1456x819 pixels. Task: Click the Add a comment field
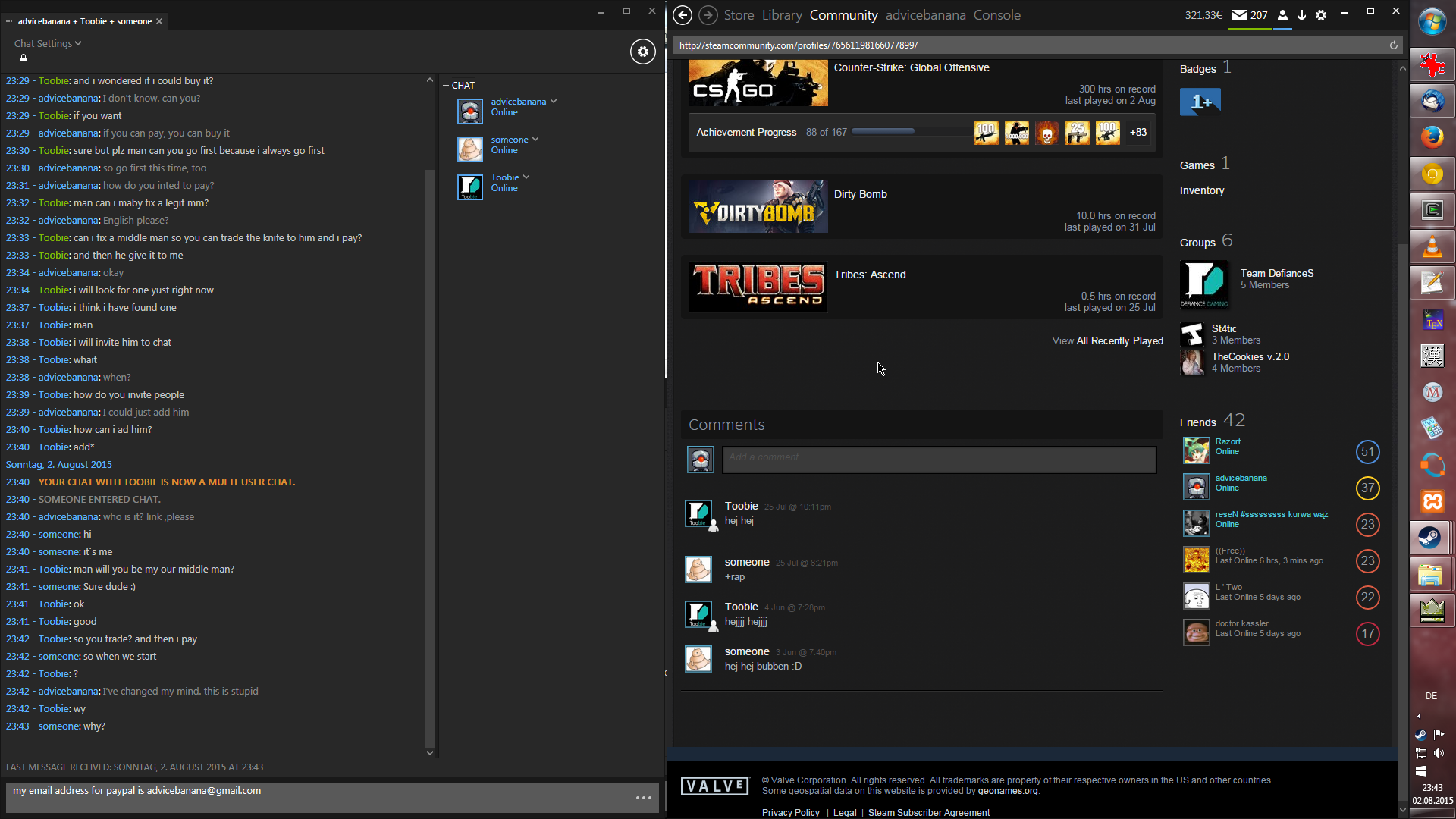click(939, 460)
